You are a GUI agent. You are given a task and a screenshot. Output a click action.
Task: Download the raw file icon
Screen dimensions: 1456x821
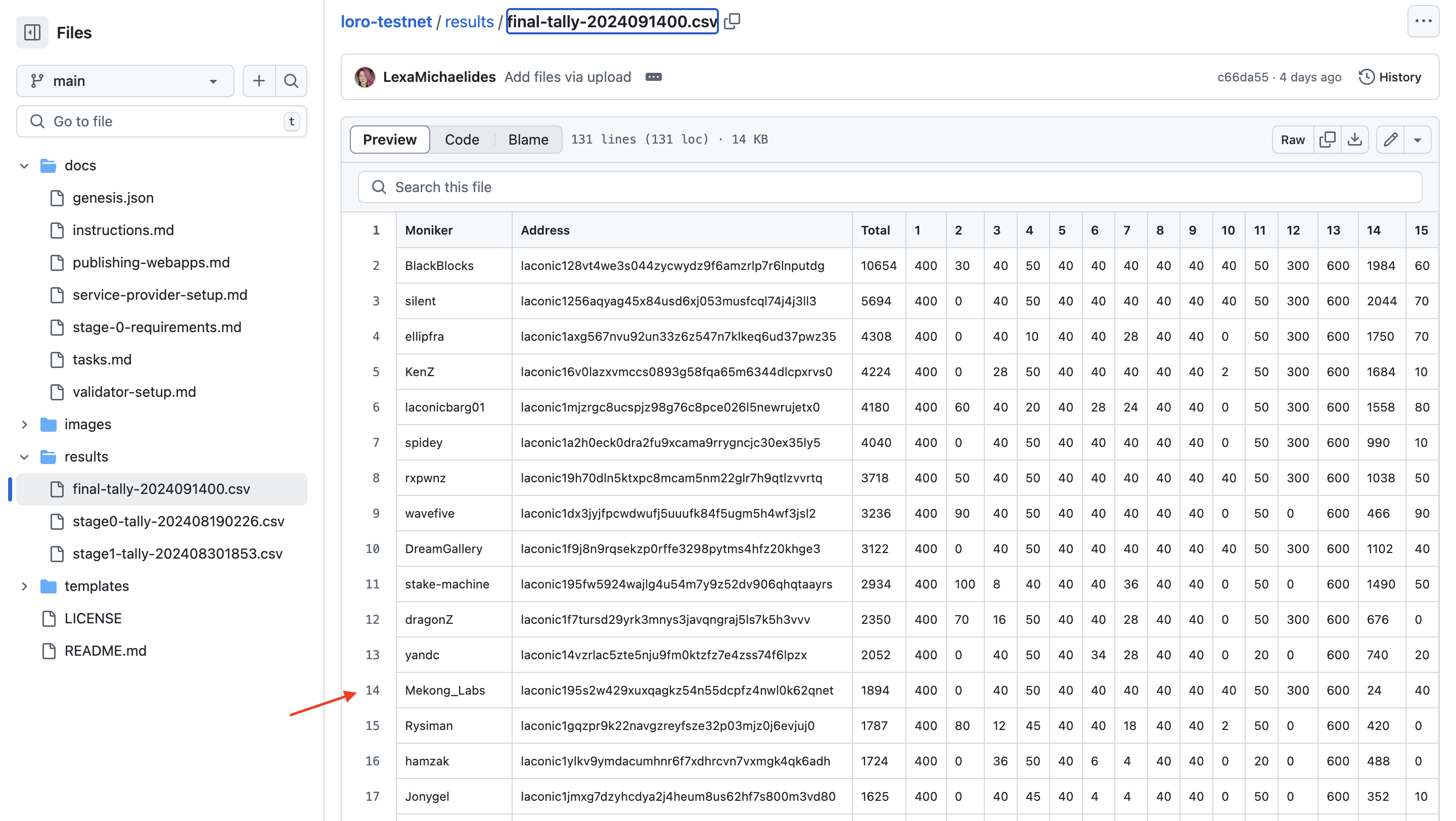pos(1355,140)
